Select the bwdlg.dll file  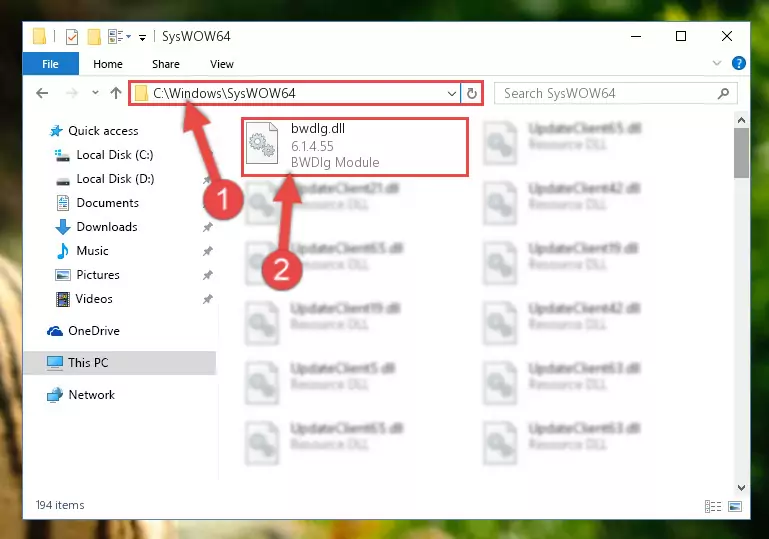click(355, 146)
